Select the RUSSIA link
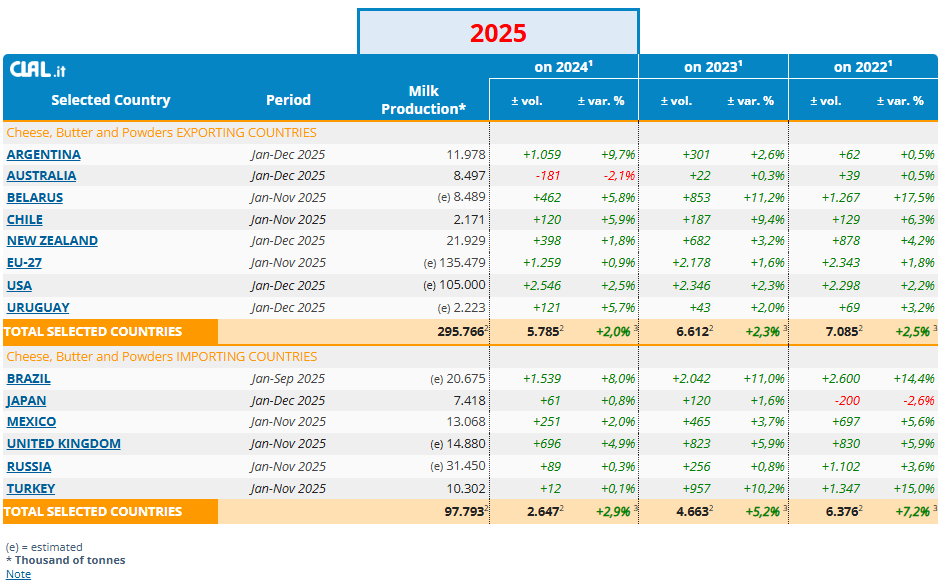The image size is (944, 586). coord(29,467)
